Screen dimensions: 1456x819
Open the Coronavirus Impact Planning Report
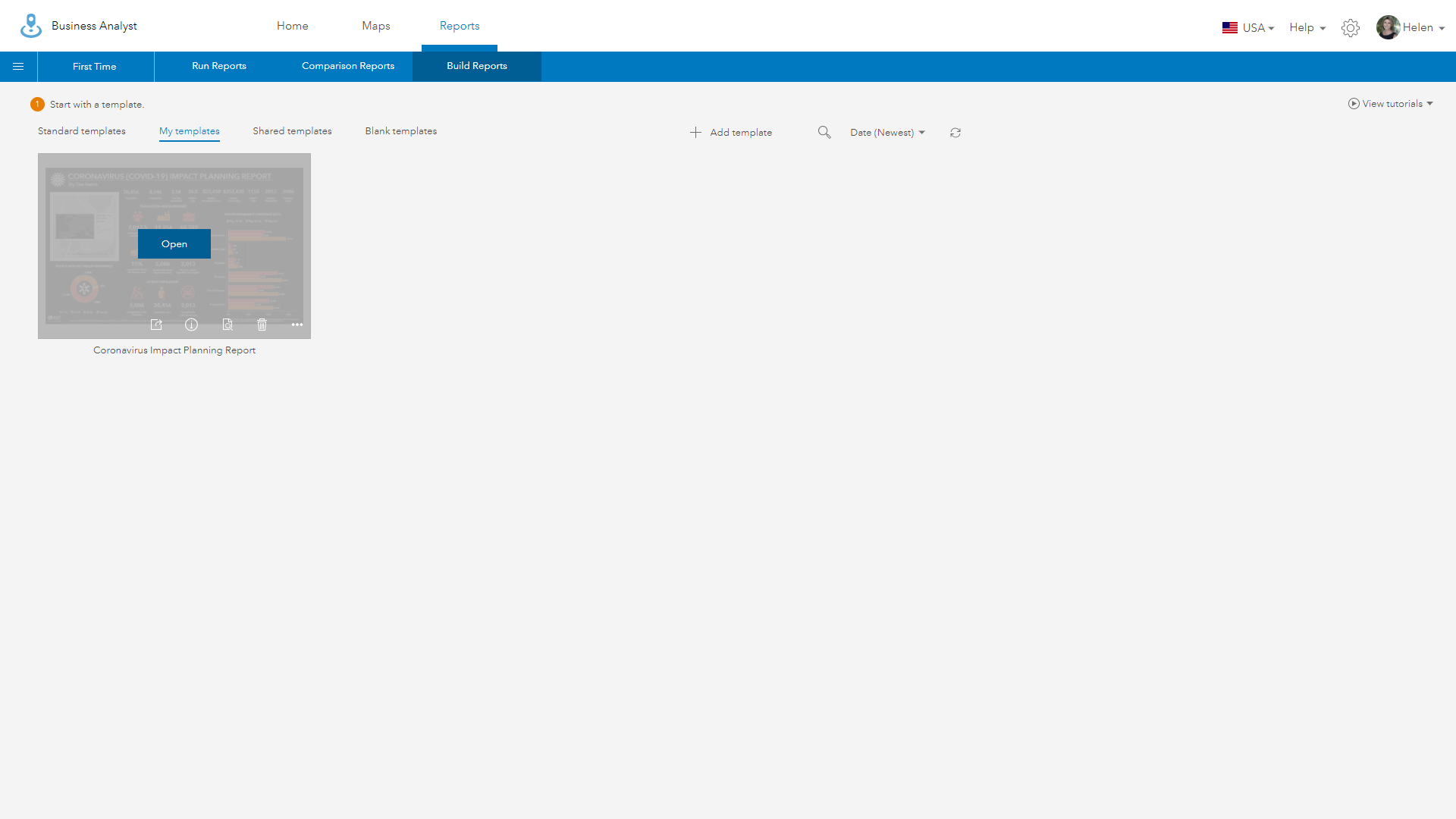(x=174, y=243)
